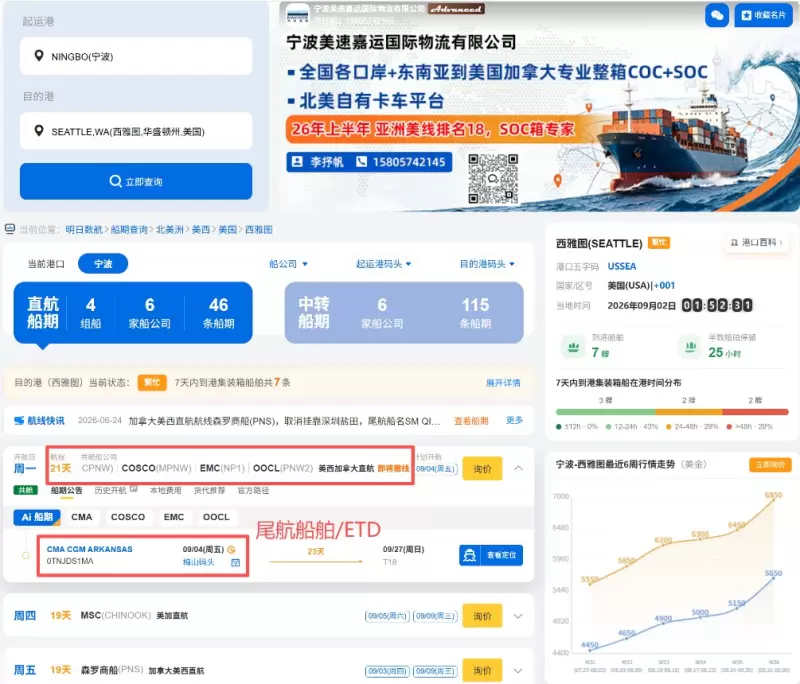Open the 船公司 filter dropdown
Screen dimensions: 800x684
288,264
